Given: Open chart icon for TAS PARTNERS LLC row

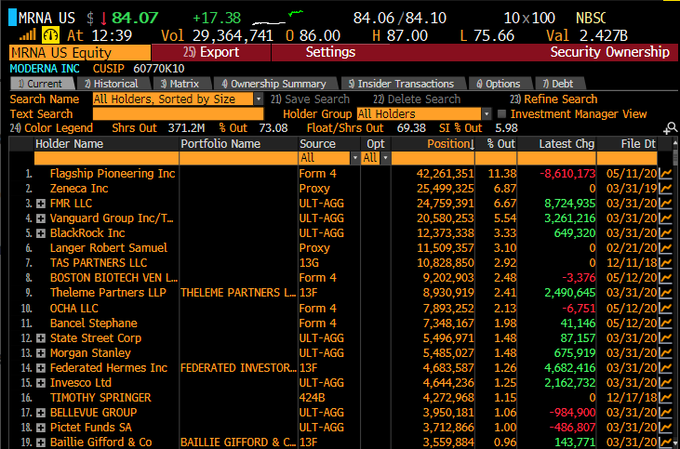Looking at the screenshot, I should click(665, 263).
